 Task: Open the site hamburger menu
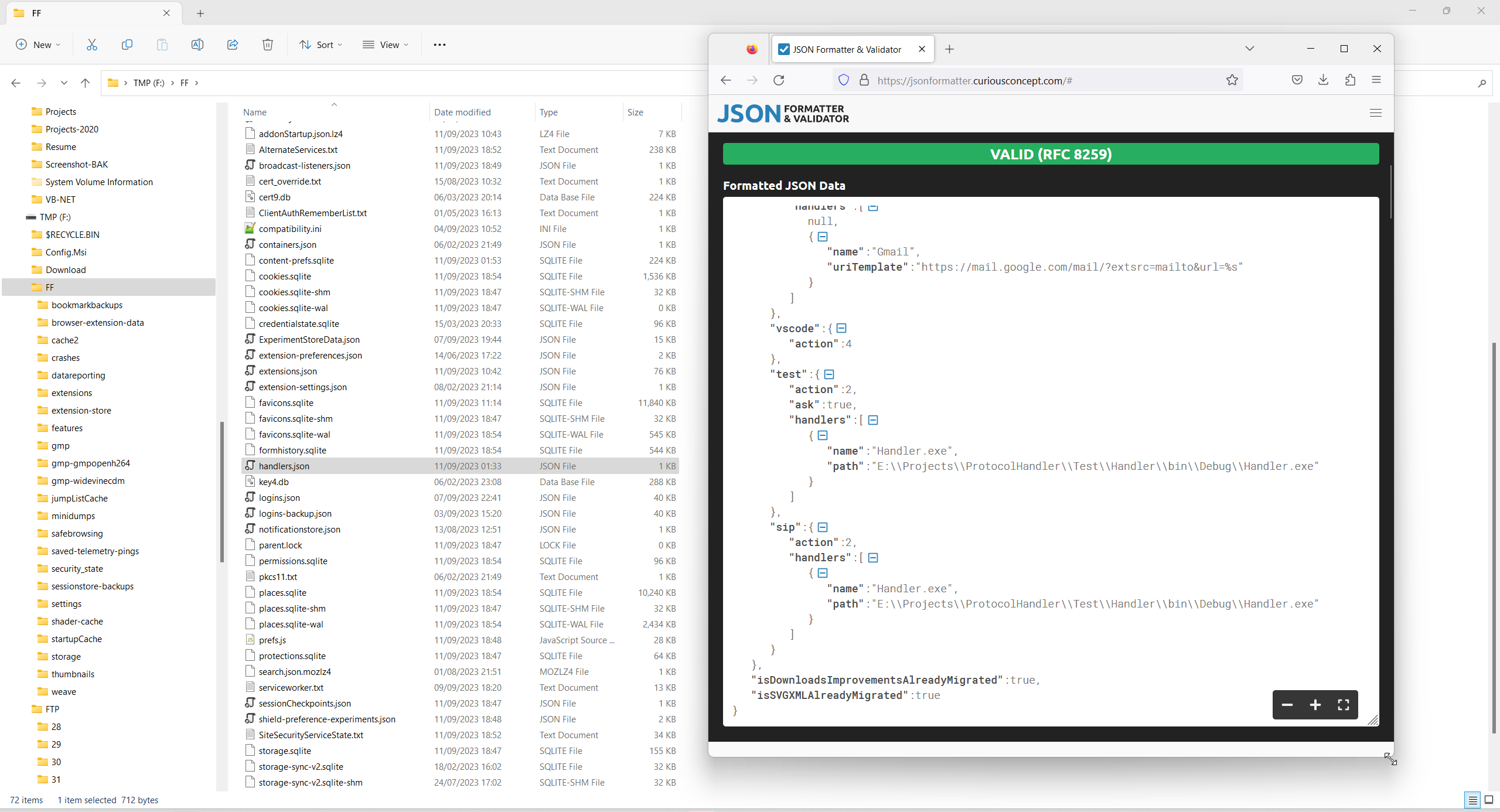[x=1376, y=112]
